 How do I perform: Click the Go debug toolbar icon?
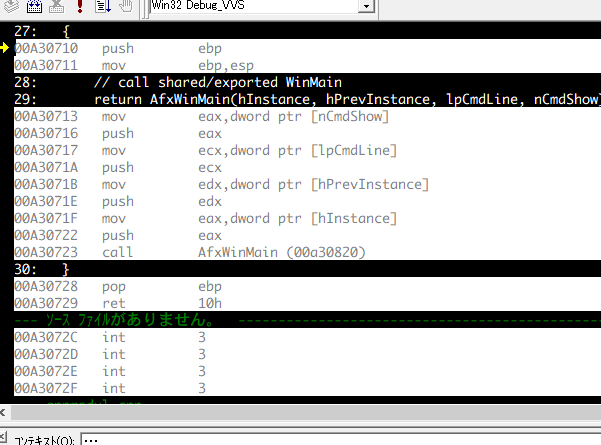pyautogui.click(x=103, y=6)
